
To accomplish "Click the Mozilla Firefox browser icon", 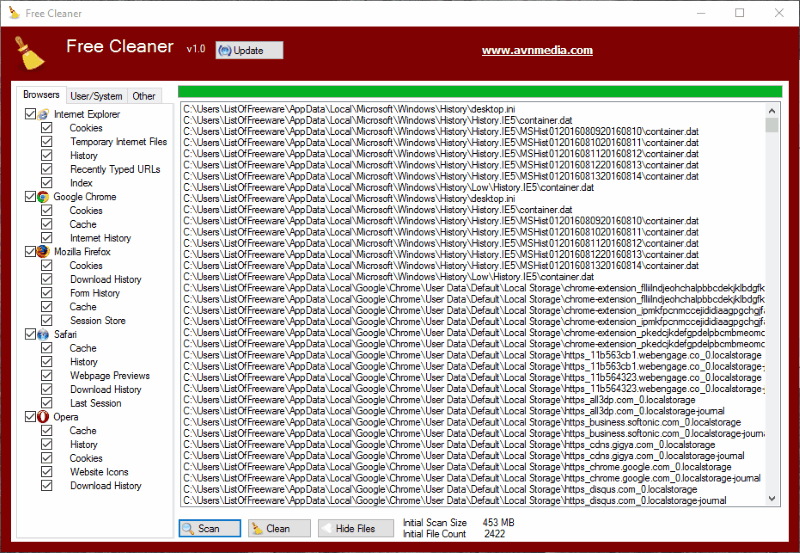I will click(43, 252).
